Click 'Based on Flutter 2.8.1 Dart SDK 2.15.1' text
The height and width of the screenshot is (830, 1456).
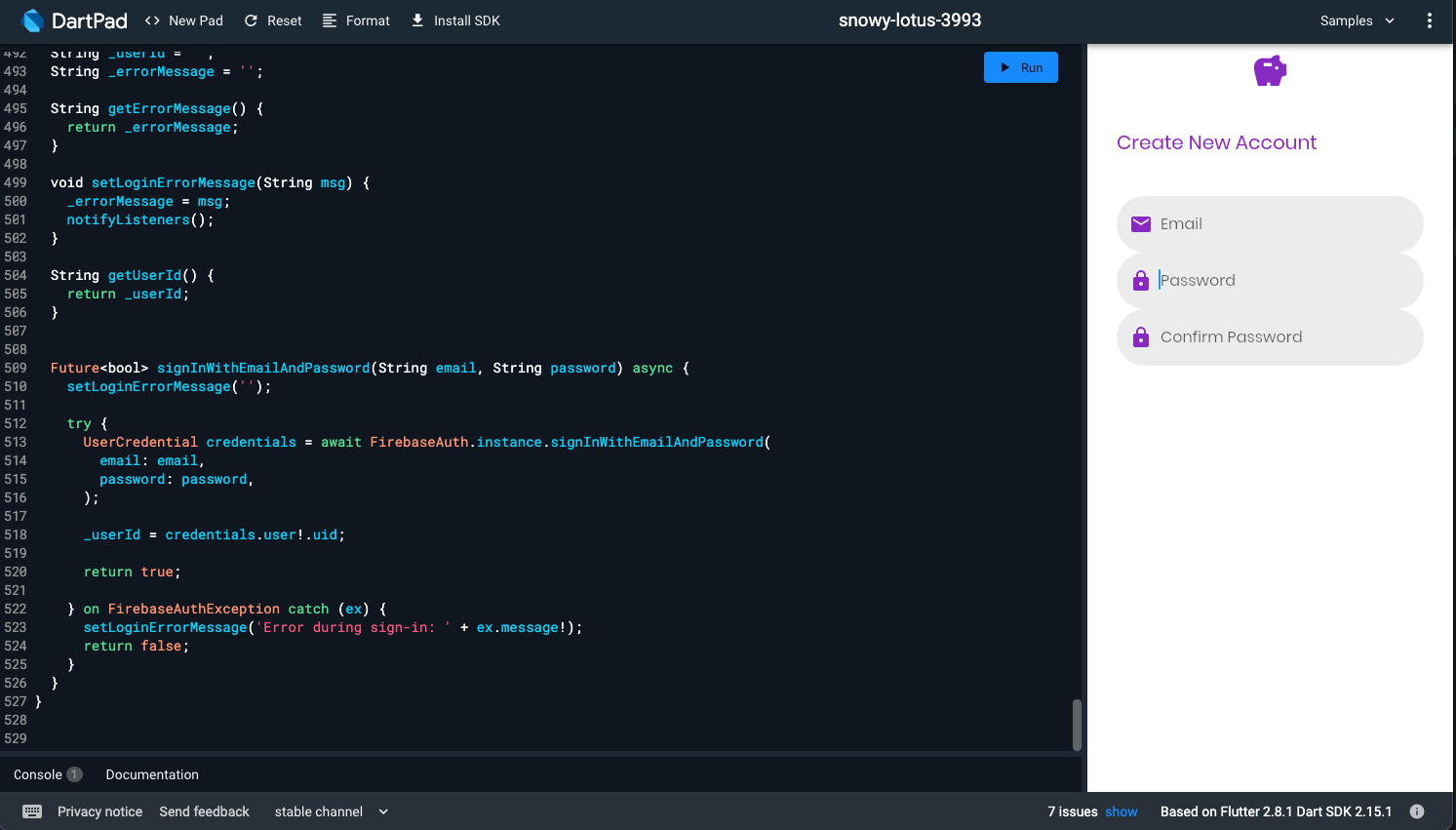click(x=1276, y=811)
